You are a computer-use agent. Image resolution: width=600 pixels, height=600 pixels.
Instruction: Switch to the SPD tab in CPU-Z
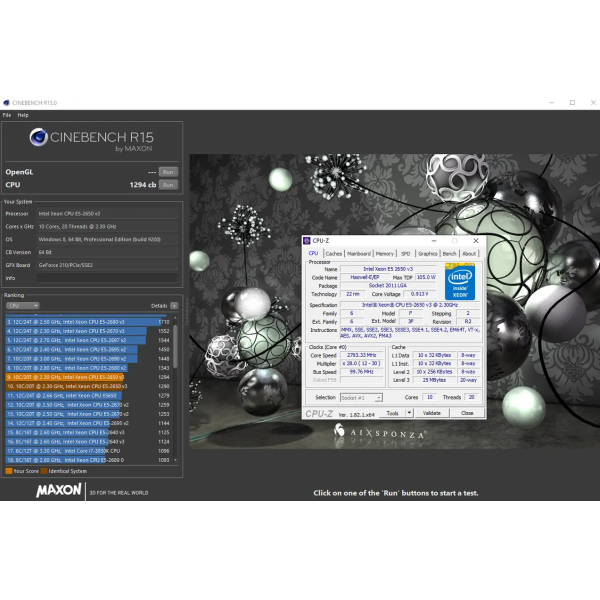coord(406,254)
